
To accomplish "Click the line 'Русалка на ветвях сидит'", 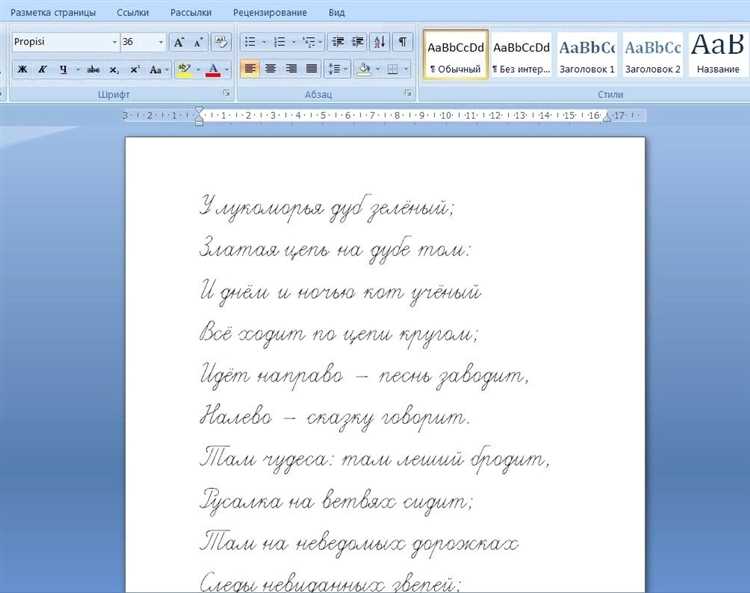I will [336, 502].
